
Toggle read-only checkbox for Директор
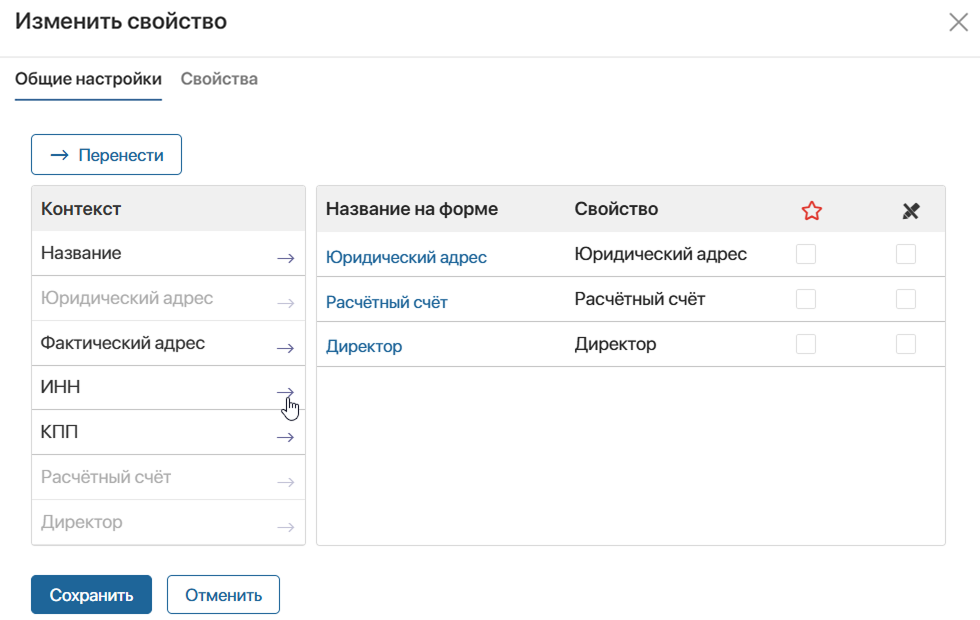click(x=906, y=344)
